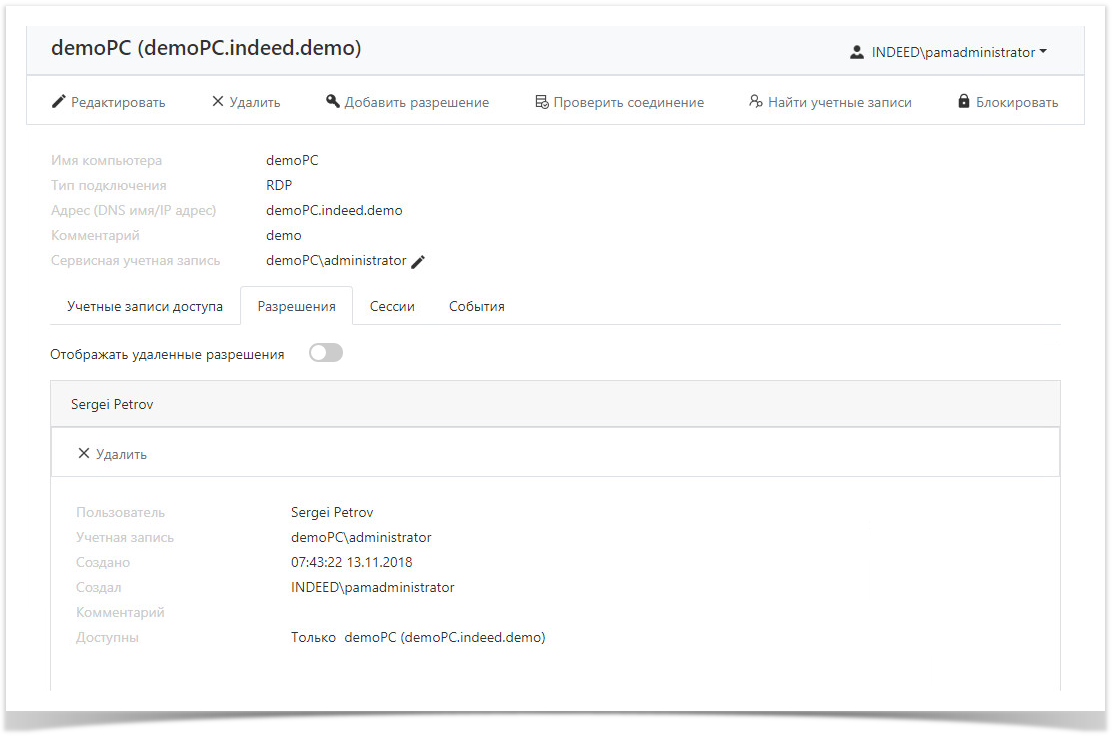Click the Найти учетные записи user-search icon
The image size is (1119, 740).
point(756,102)
